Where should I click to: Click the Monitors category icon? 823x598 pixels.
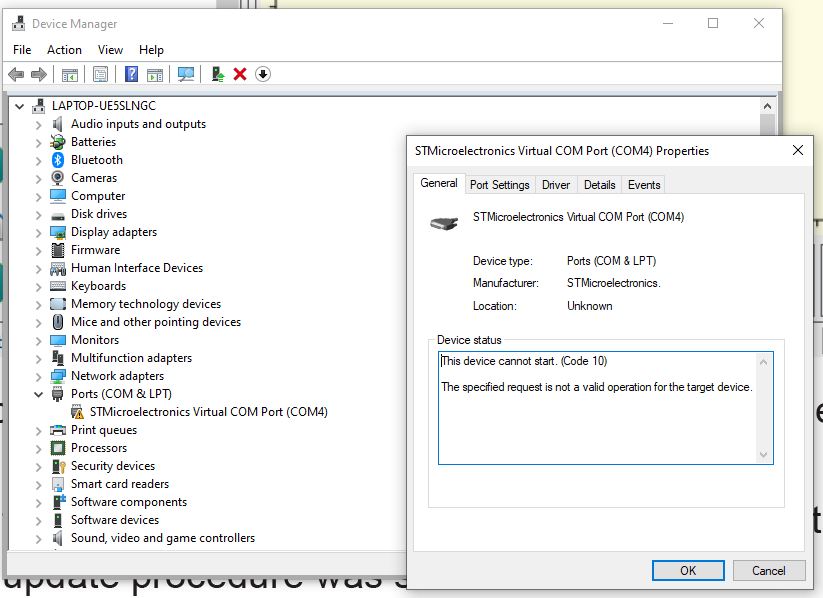58,340
